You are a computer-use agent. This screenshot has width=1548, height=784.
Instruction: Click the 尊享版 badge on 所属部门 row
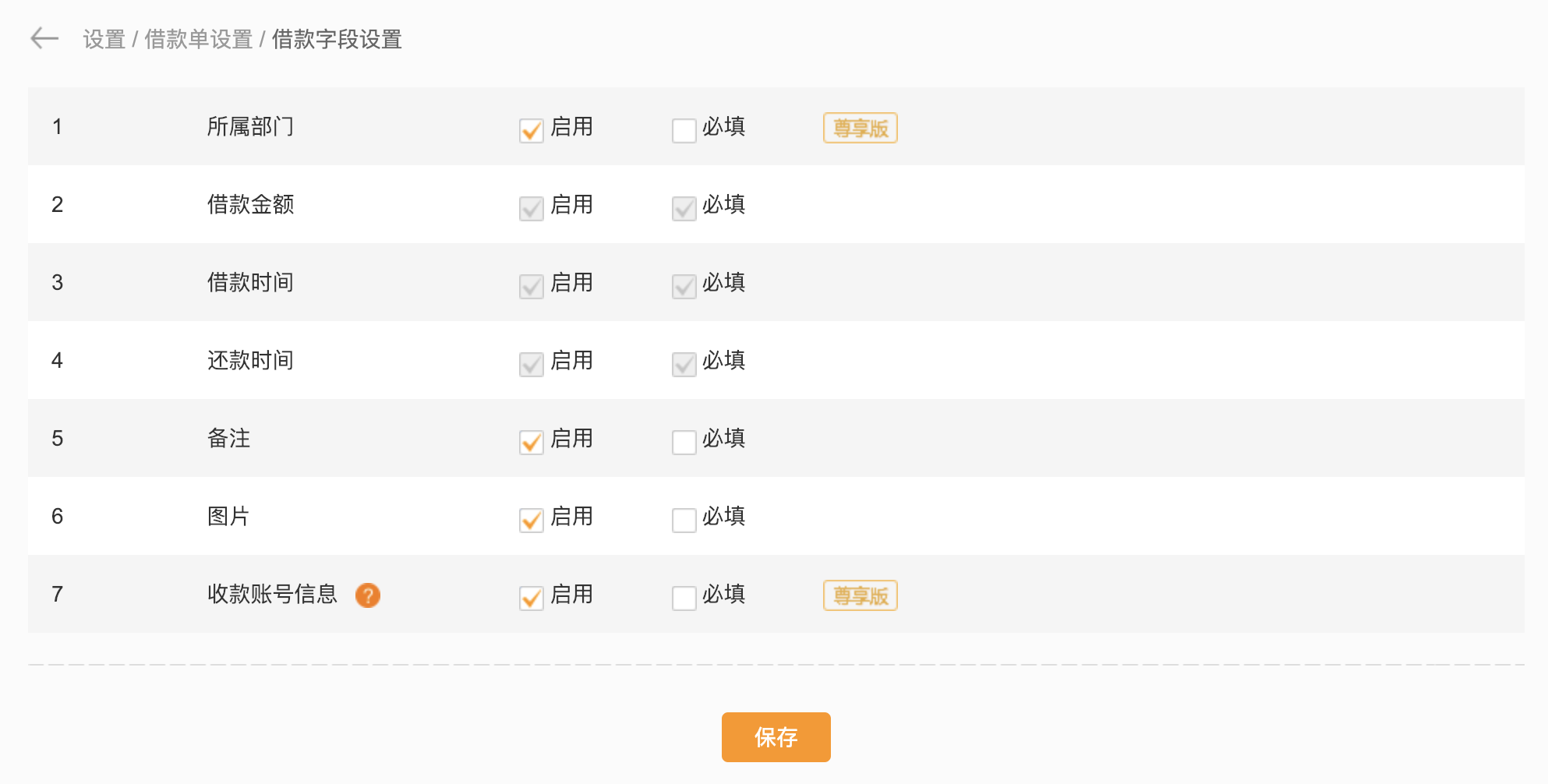tap(861, 128)
